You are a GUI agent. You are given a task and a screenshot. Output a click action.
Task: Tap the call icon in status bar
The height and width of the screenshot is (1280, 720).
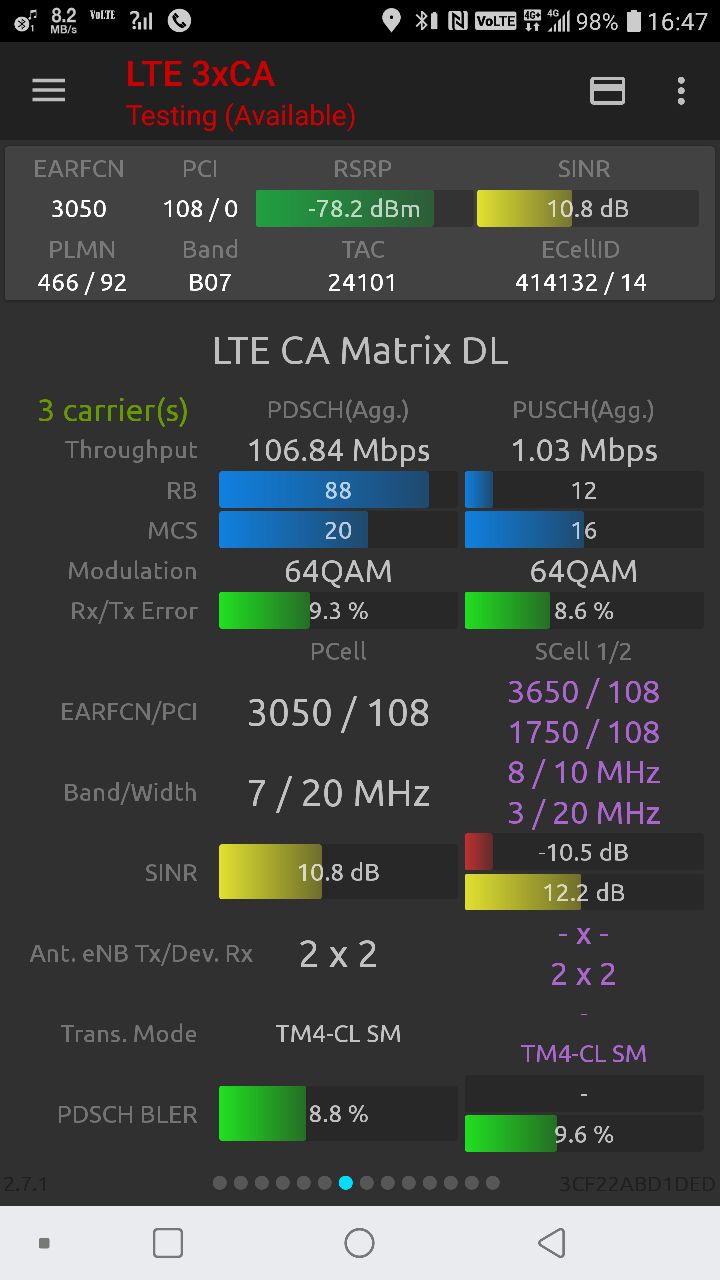[180, 20]
